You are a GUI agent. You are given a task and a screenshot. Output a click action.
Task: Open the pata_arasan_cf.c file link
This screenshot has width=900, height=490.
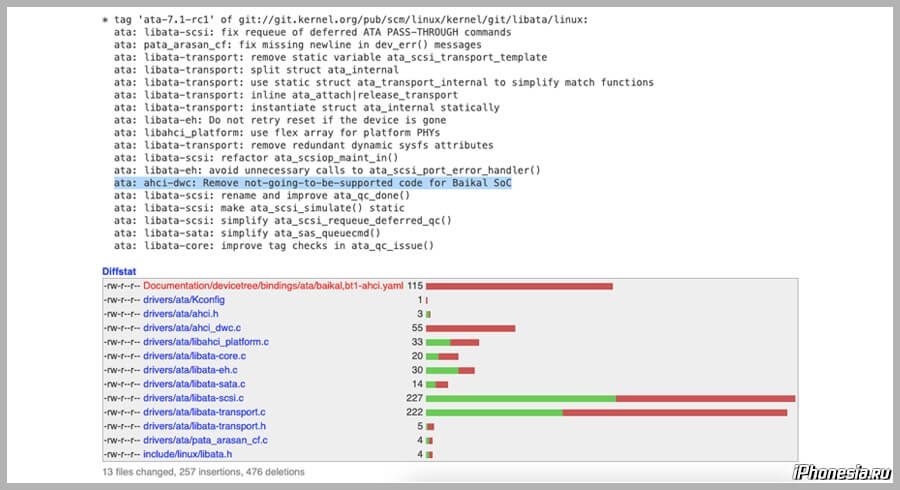click(x=205, y=440)
